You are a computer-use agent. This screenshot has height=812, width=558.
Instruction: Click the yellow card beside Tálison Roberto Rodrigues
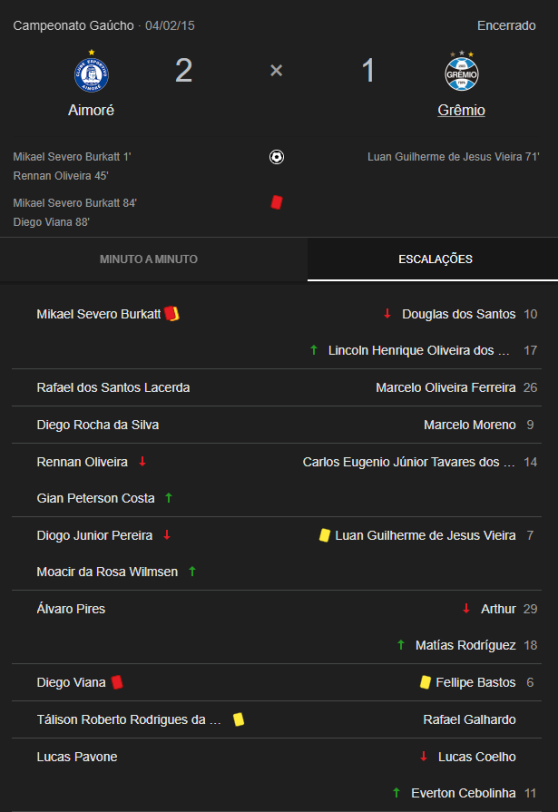(238, 719)
